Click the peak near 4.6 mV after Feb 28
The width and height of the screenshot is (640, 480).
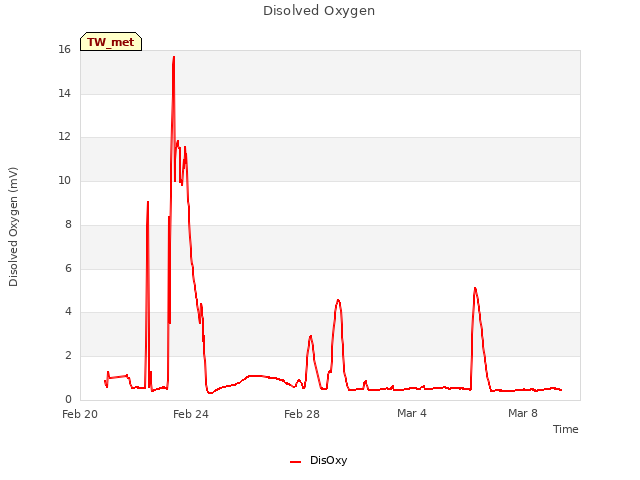pyautogui.click(x=338, y=300)
